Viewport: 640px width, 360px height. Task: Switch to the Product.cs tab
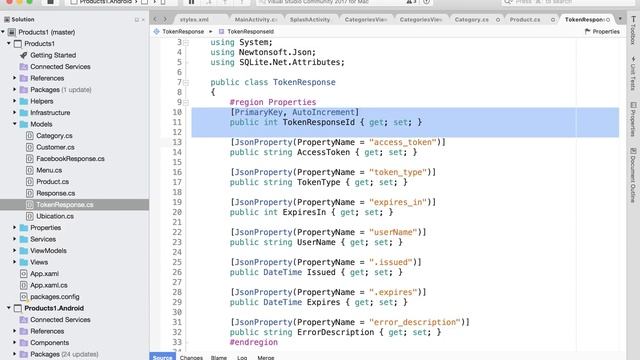525,20
